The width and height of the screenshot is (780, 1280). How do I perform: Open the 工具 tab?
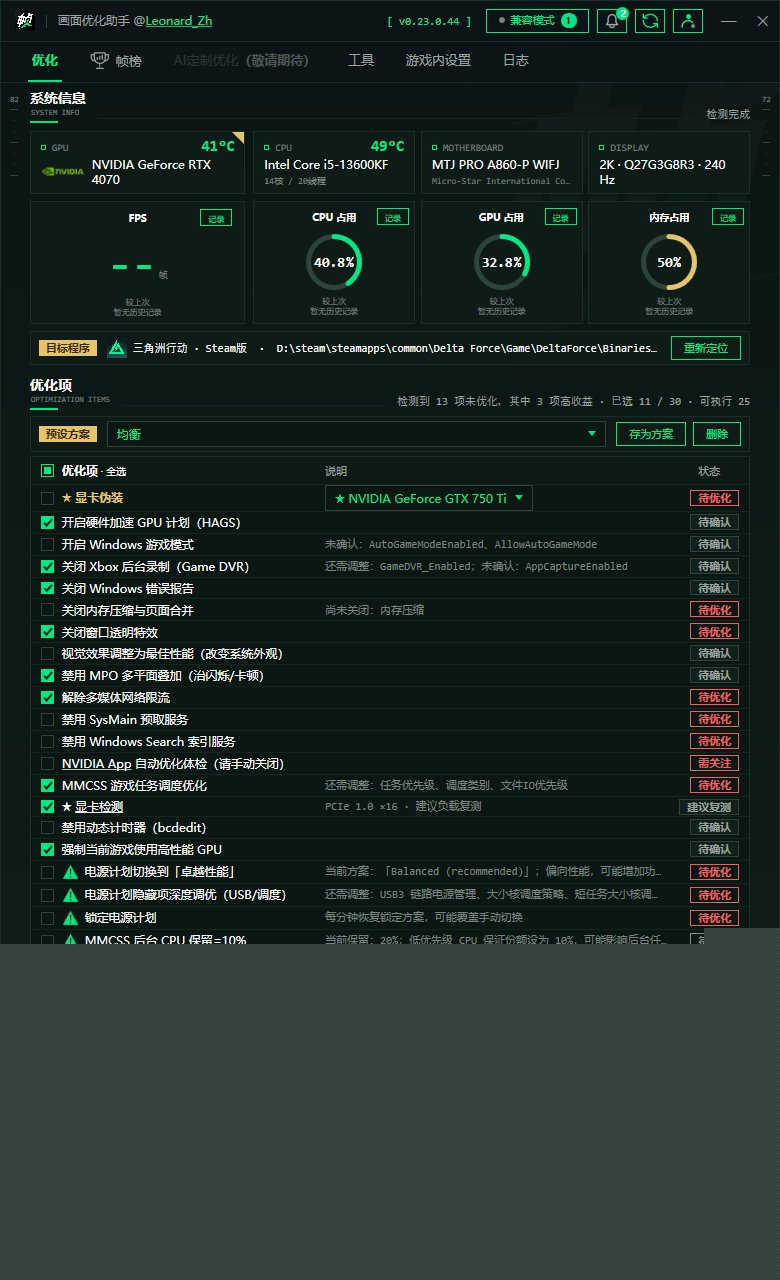point(361,60)
